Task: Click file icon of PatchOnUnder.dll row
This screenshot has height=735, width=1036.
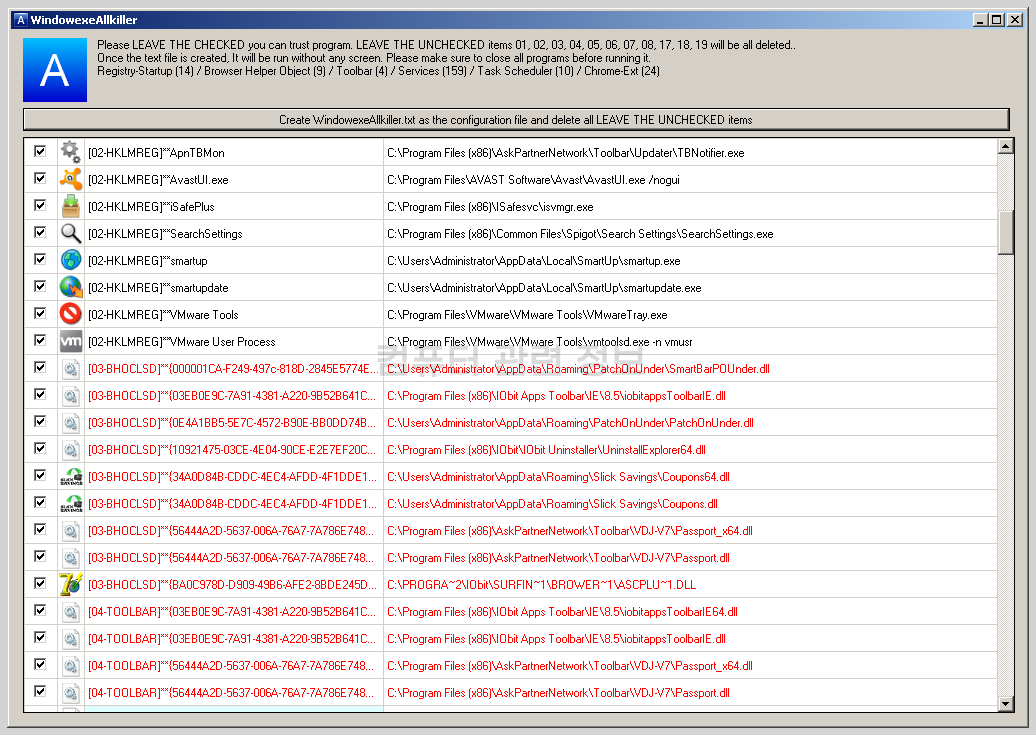Action: pyautogui.click(x=71, y=422)
